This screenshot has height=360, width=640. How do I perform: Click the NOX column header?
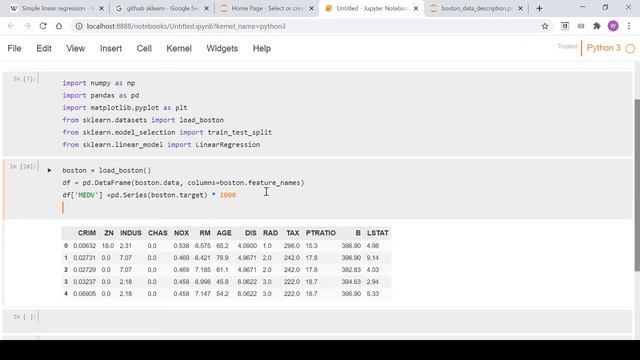click(181, 233)
